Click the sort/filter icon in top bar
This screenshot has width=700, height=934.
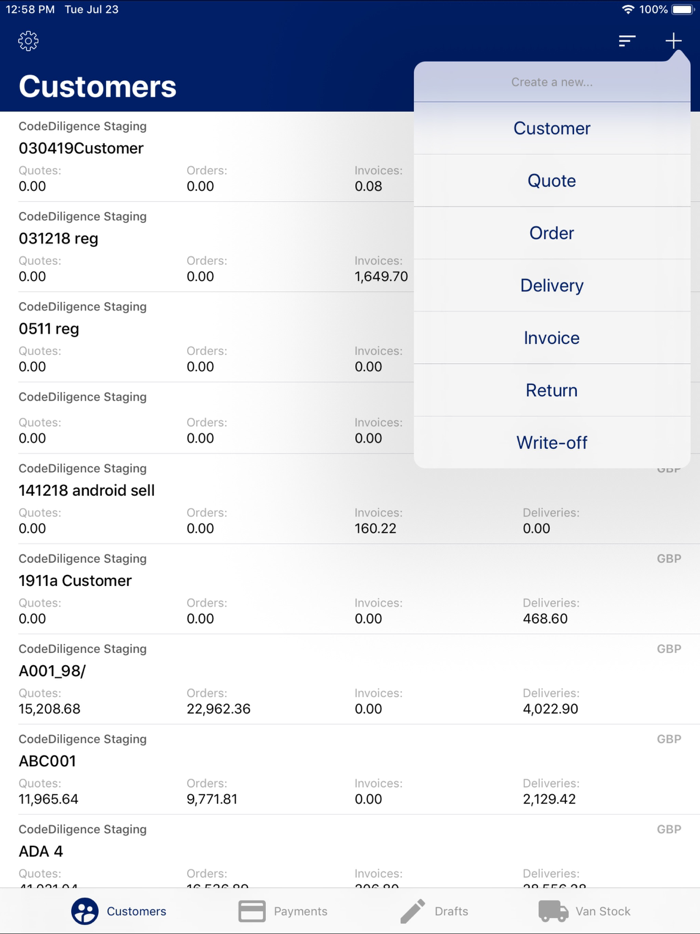[x=627, y=41]
